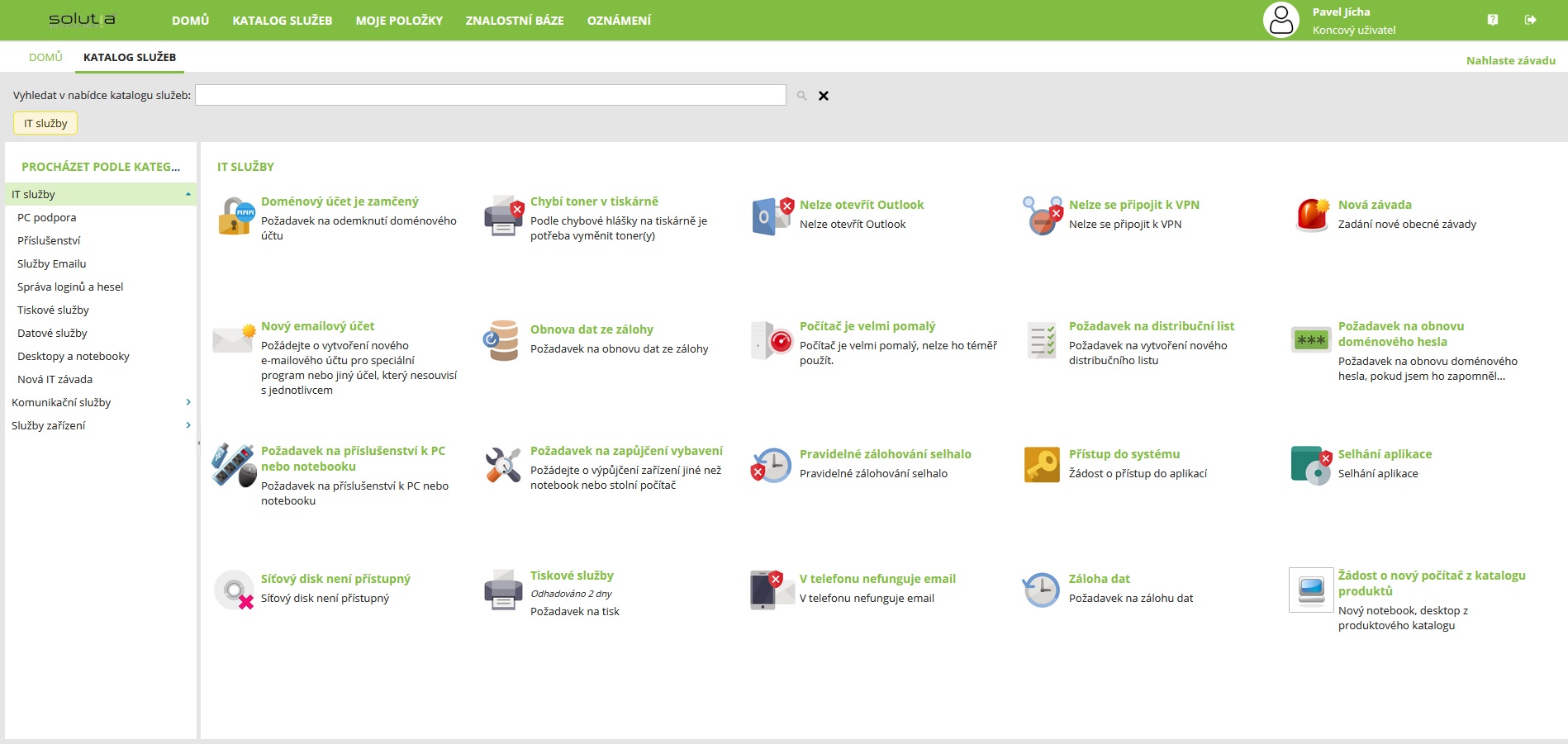Click the logout icon in header
The image size is (1568, 744).
[x=1530, y=20]
